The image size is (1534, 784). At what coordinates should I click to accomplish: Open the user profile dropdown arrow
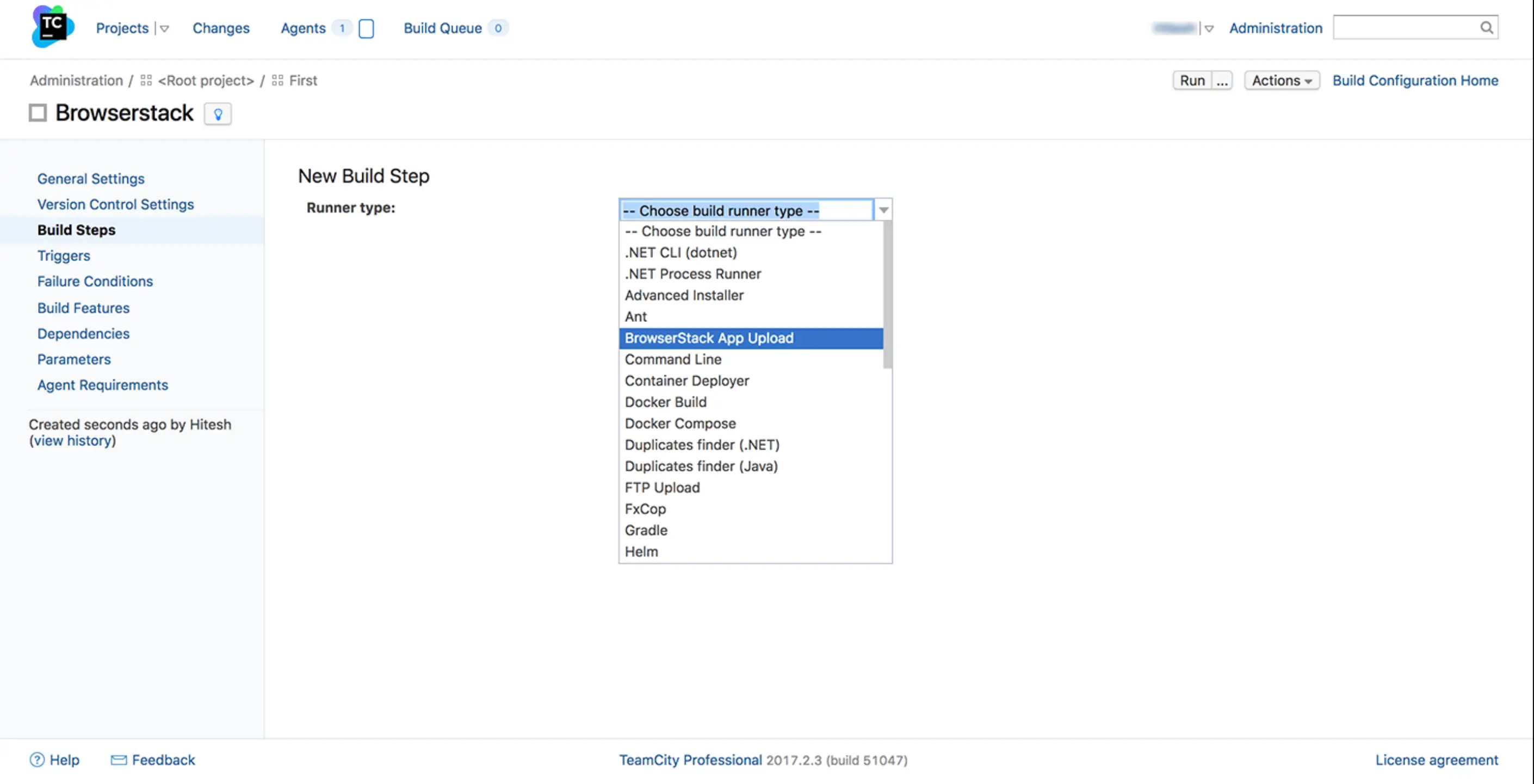1209,29
